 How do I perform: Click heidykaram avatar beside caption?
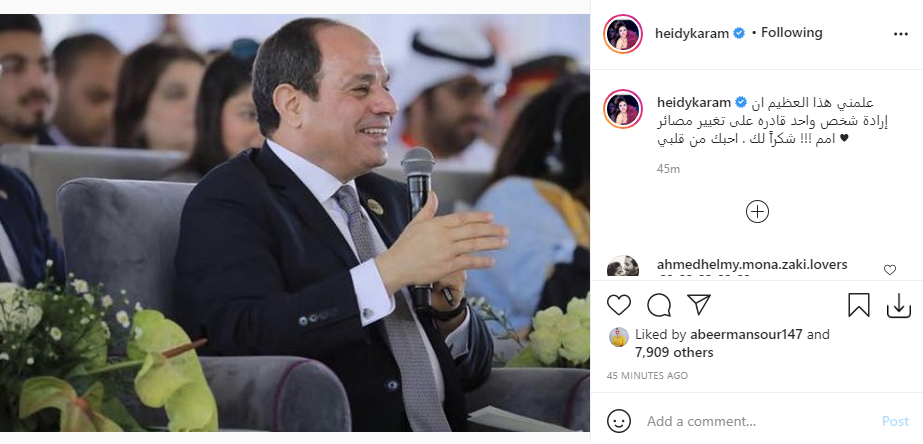point(623,109)
